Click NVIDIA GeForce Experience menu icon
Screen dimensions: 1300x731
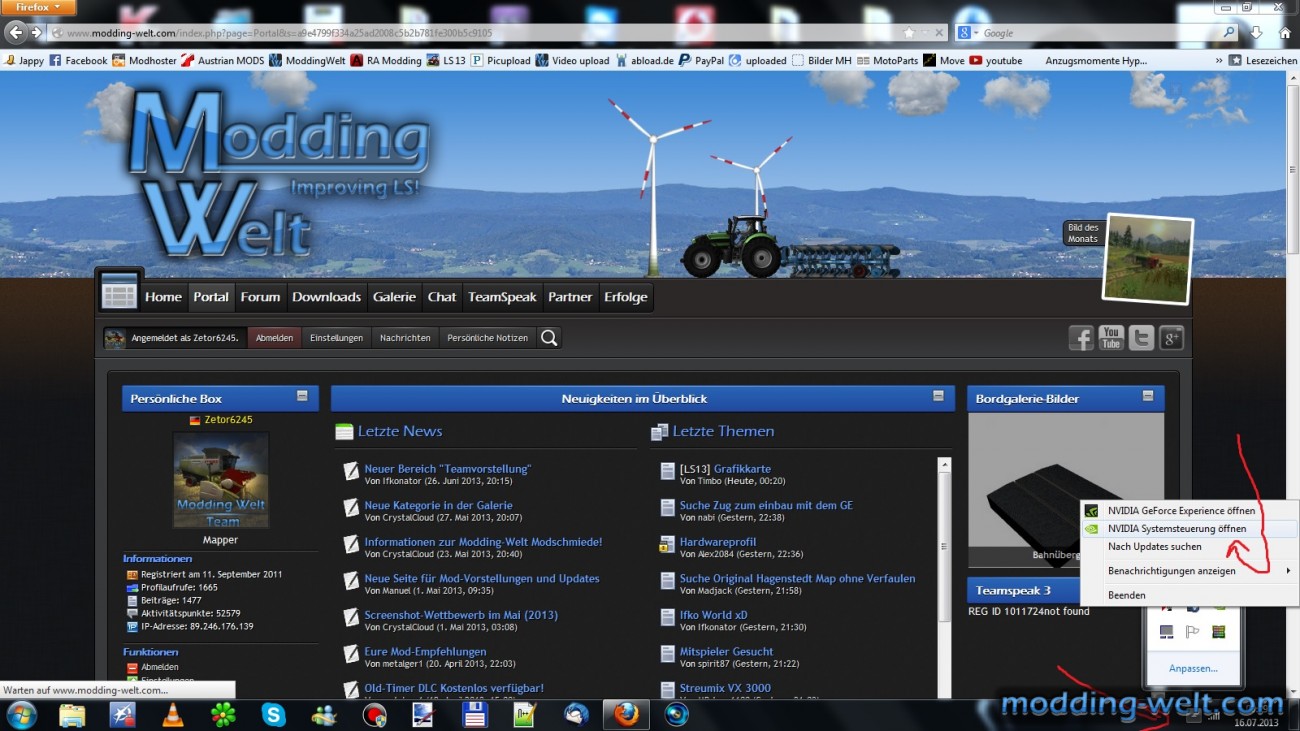click(x=1092, y=511)
